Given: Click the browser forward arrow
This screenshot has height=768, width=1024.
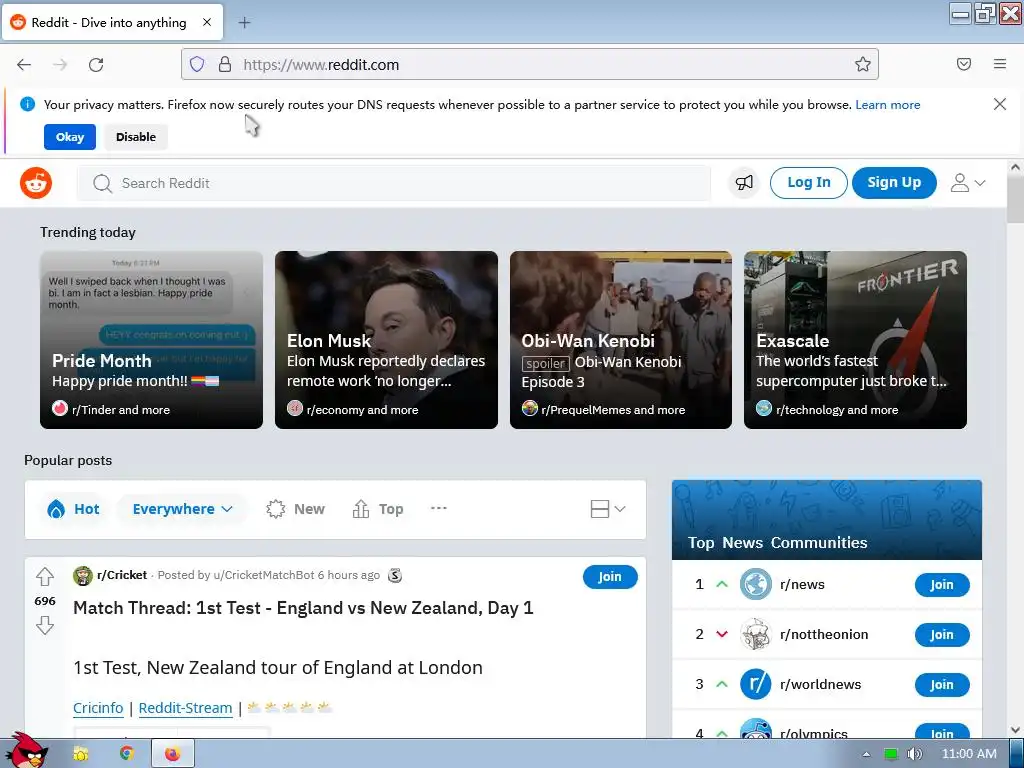Looking at the screenshot, I should [60, 65].
